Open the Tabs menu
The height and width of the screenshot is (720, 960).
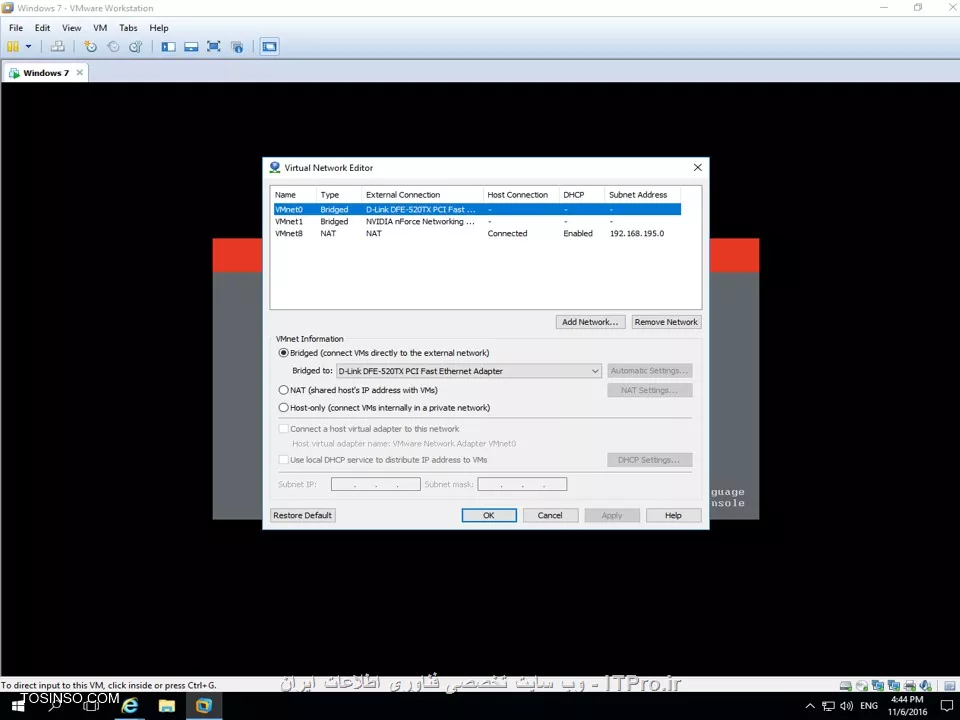pos(128,28)
